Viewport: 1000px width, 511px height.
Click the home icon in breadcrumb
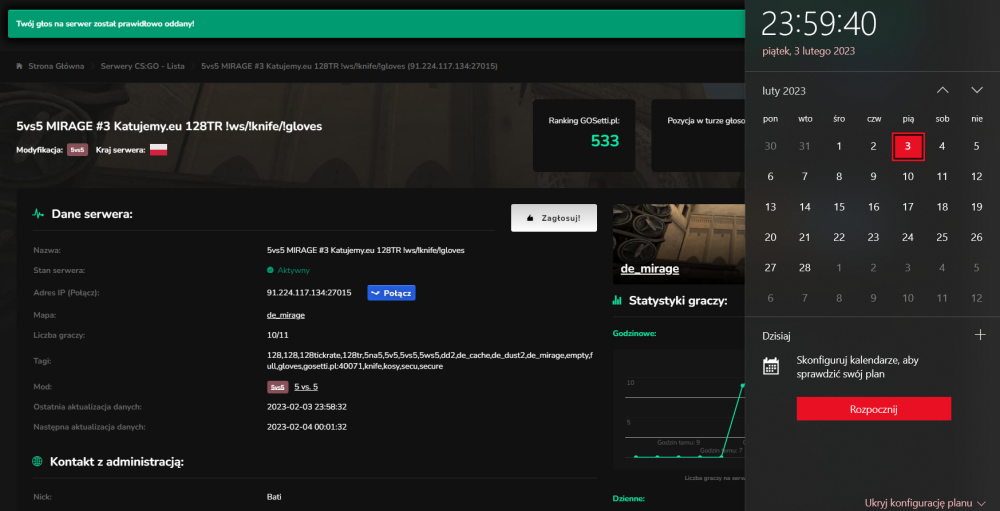(x=20, y=66)
